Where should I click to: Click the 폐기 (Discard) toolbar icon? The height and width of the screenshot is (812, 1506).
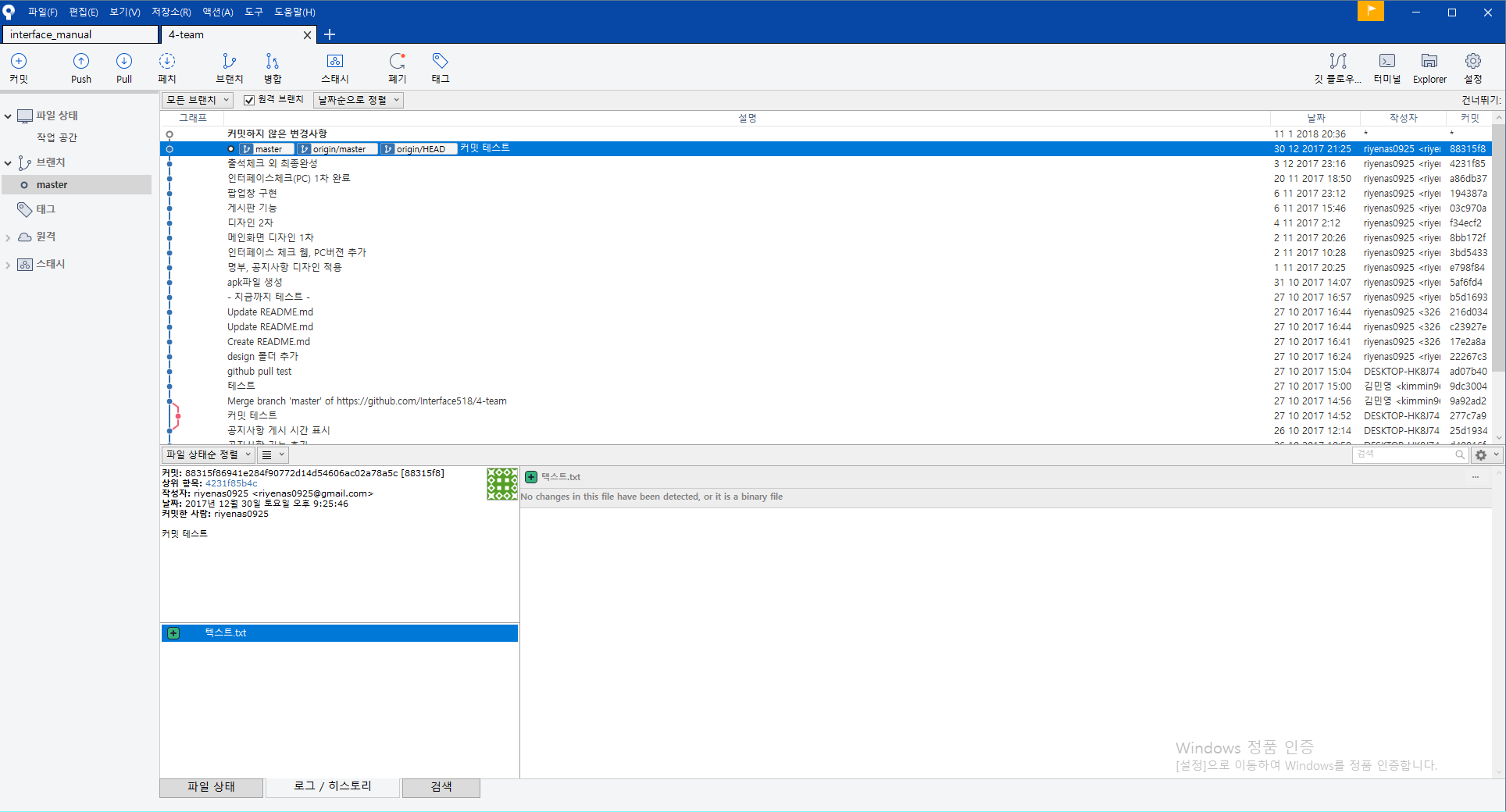click(x=398, y=68)
